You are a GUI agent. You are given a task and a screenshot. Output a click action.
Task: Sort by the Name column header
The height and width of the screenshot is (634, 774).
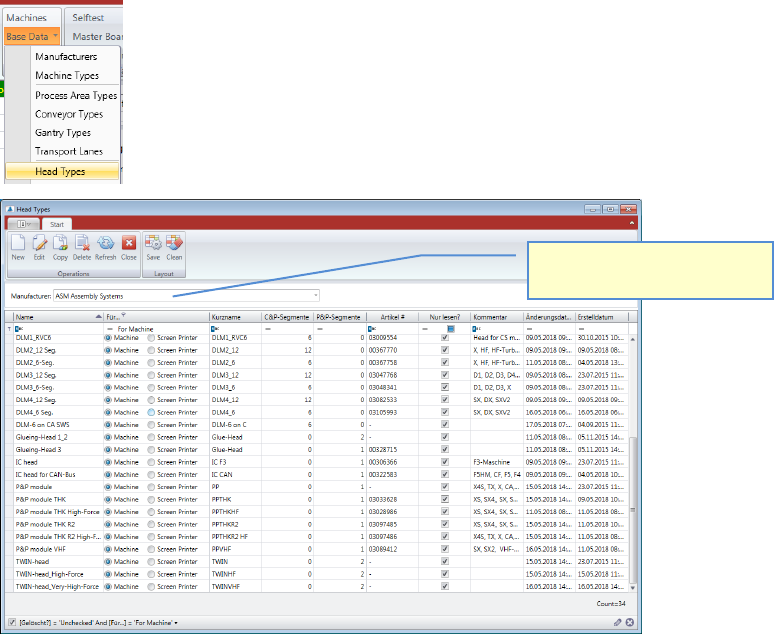58,317
